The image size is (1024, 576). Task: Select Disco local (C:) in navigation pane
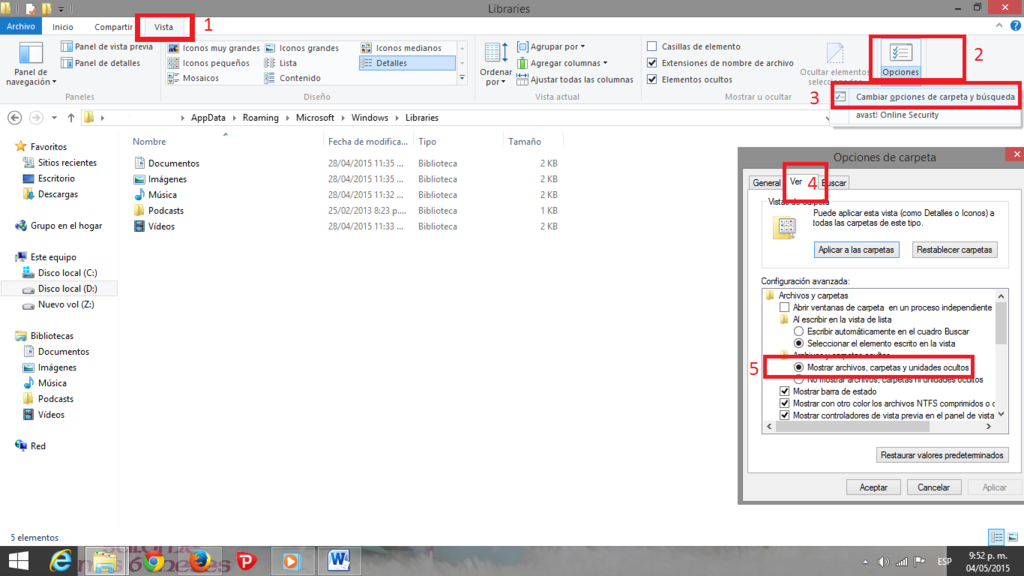67,273
